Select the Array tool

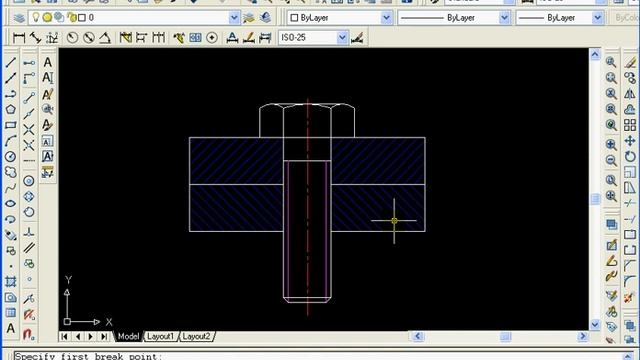tap(630, 125)
